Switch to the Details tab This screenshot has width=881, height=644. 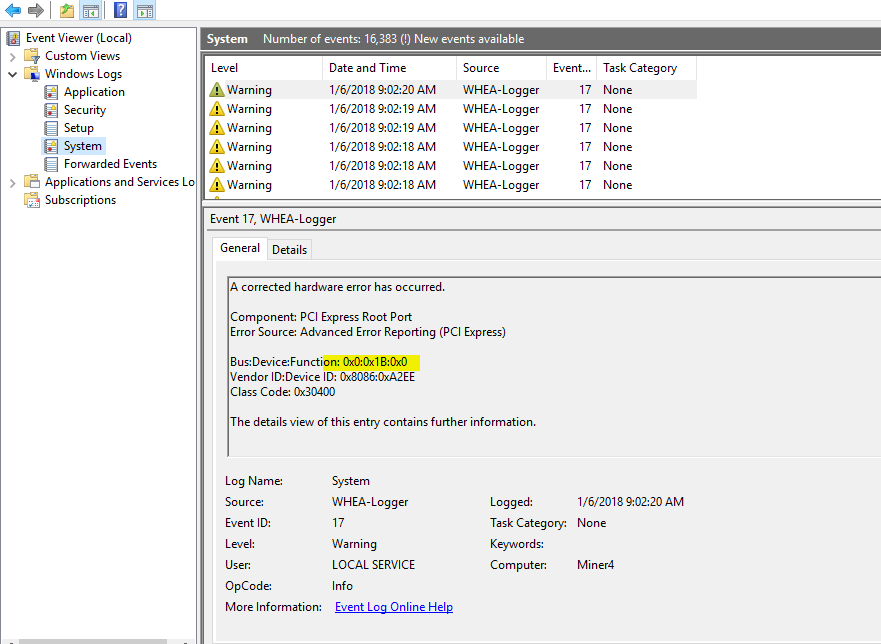pos(290,249)
